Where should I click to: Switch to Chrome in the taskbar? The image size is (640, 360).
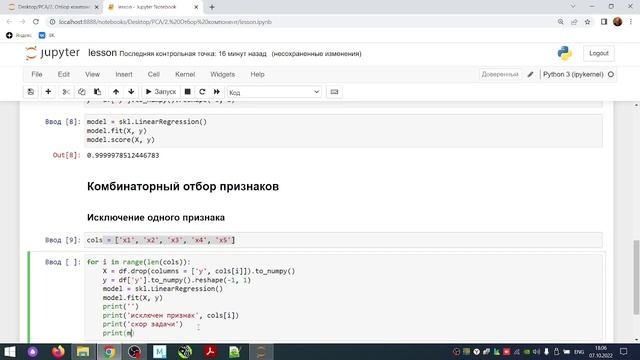coord(109,351)
